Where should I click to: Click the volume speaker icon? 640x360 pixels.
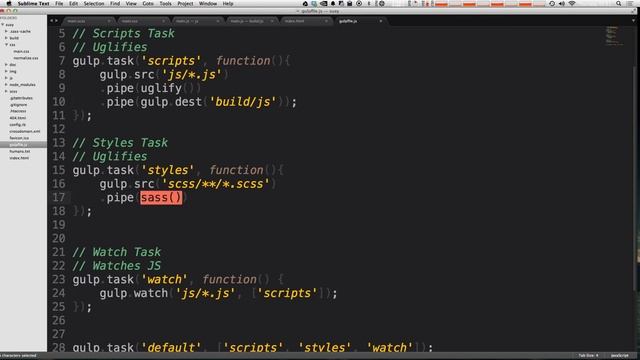click(562, 4)
